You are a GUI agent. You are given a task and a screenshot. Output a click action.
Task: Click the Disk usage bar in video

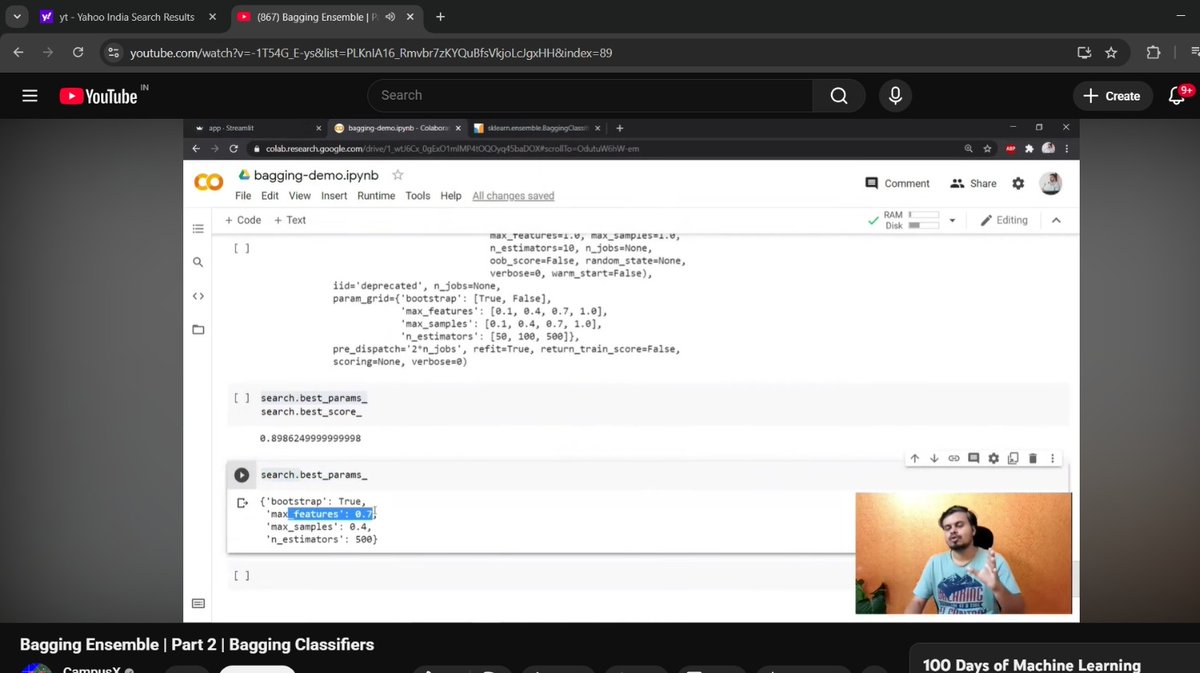[x=924, y=225]
